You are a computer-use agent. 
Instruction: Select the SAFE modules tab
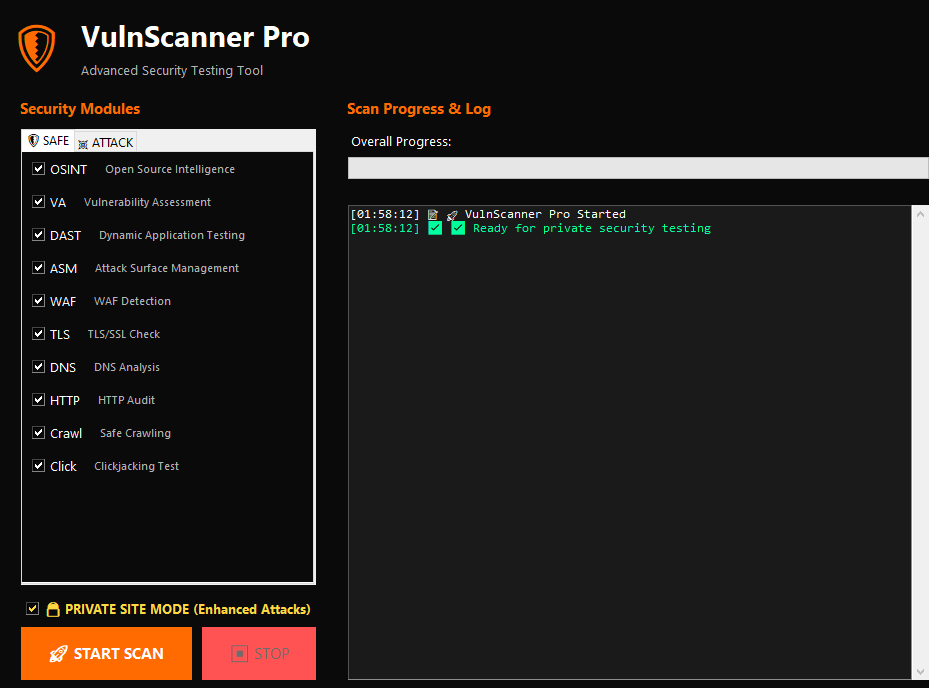click(x=48, y=141)
